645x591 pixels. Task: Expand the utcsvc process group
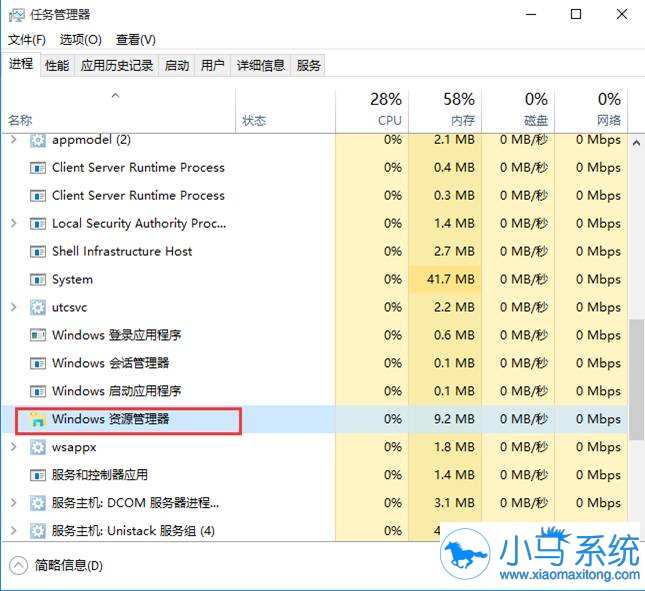(14, 307)
